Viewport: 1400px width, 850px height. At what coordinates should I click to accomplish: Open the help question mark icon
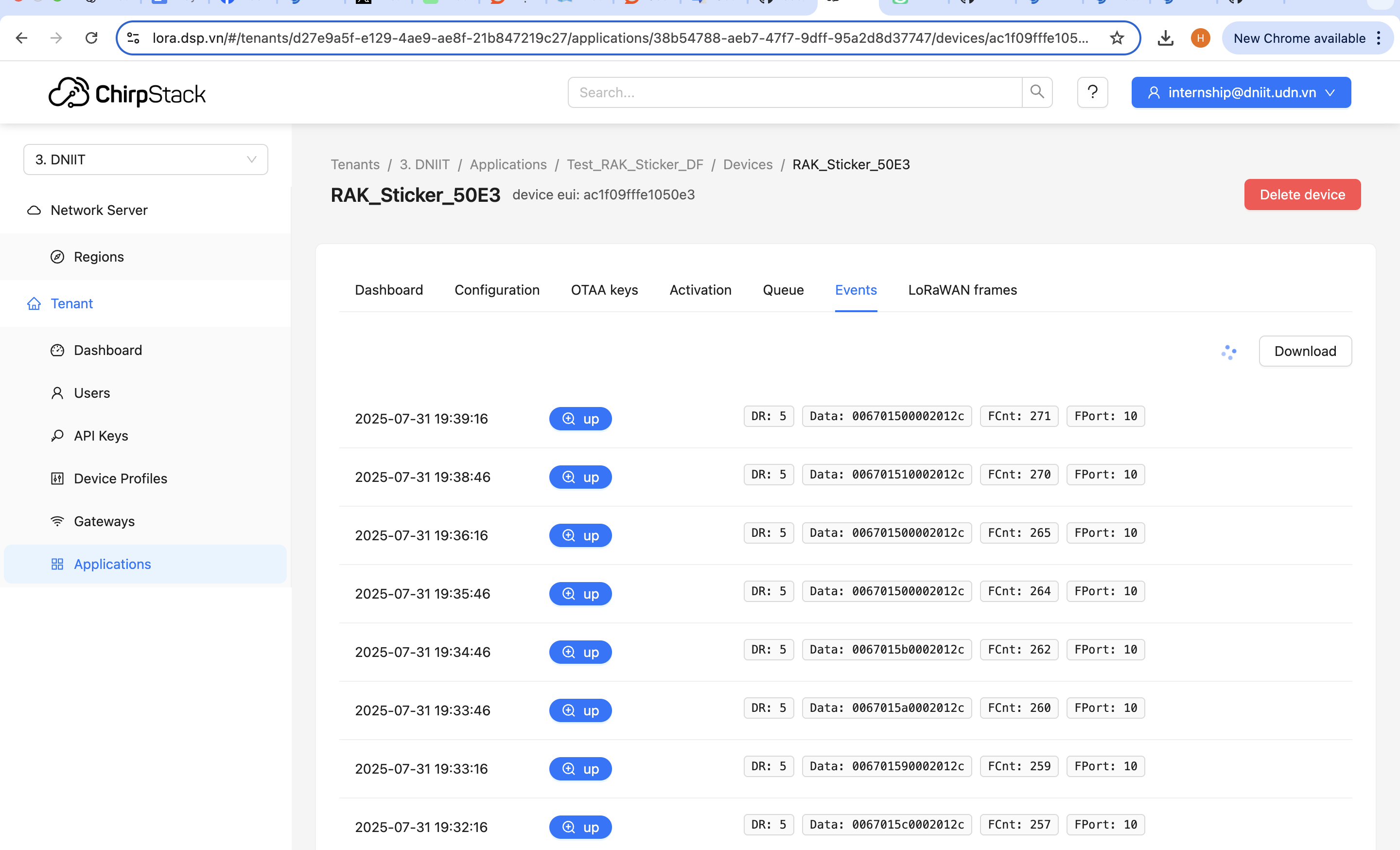(1092, 92)
